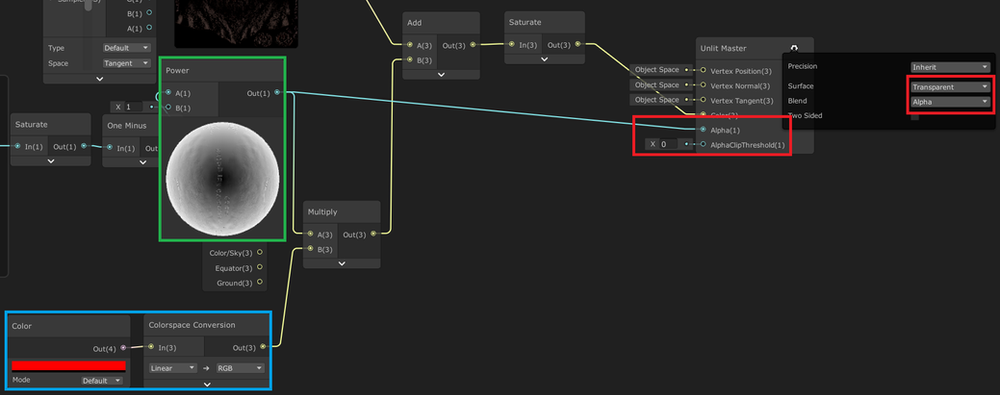This screenshot has height=395, width=1000.
Task: Open the Blend dropdown set to Alpha
Action: 950,101
